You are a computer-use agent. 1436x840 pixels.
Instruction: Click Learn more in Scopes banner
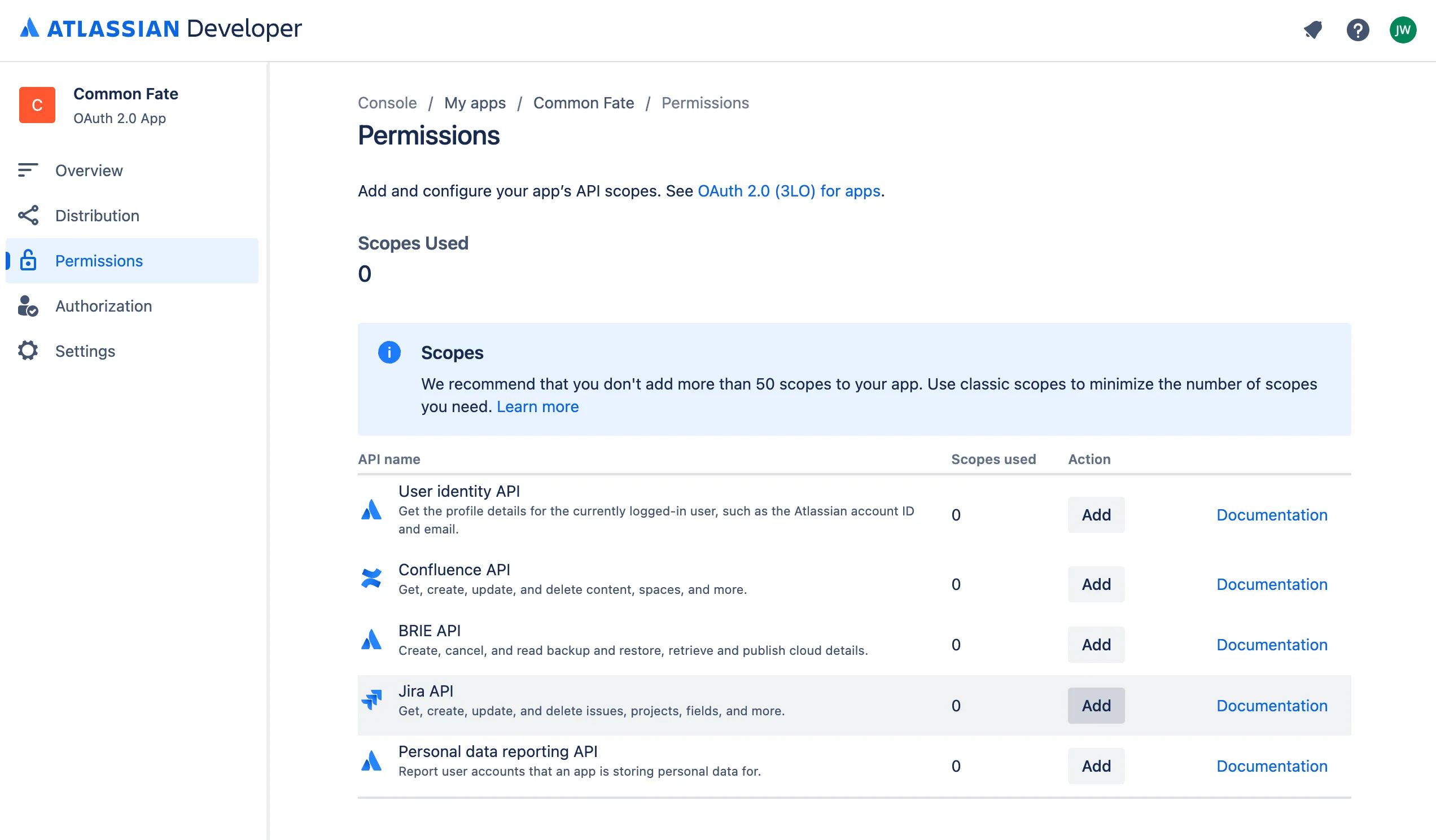tap(537, 406)
